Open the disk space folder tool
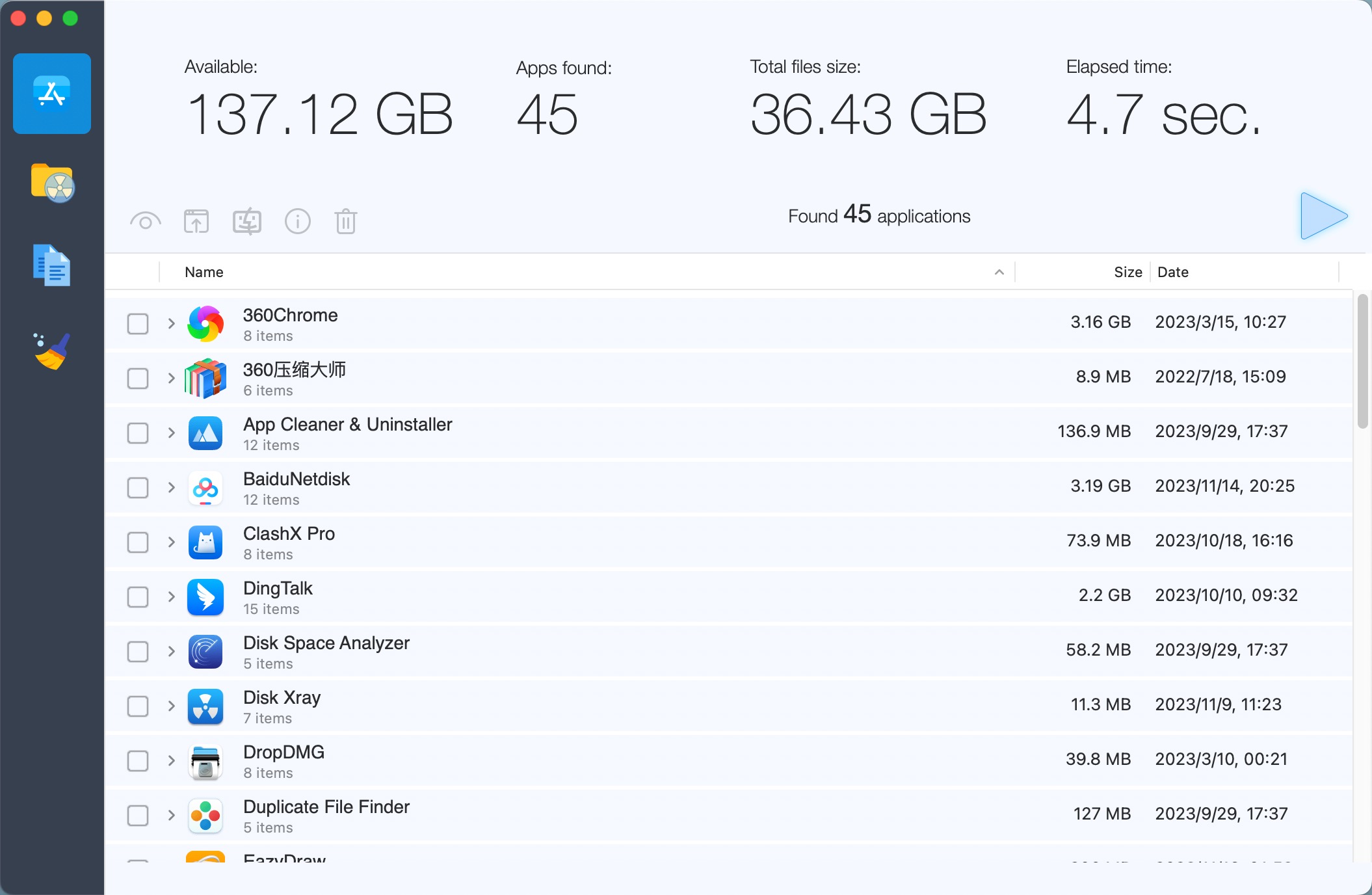The width and height of the screenshot is (1372, 895). click(52, 183)
